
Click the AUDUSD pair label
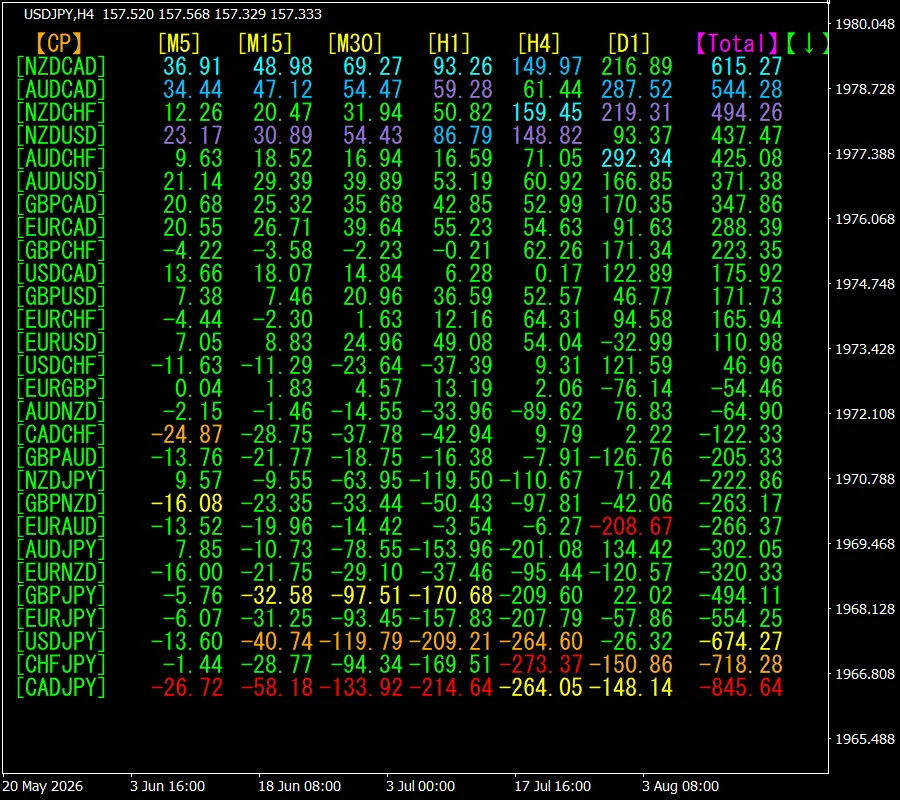[61, 181]
